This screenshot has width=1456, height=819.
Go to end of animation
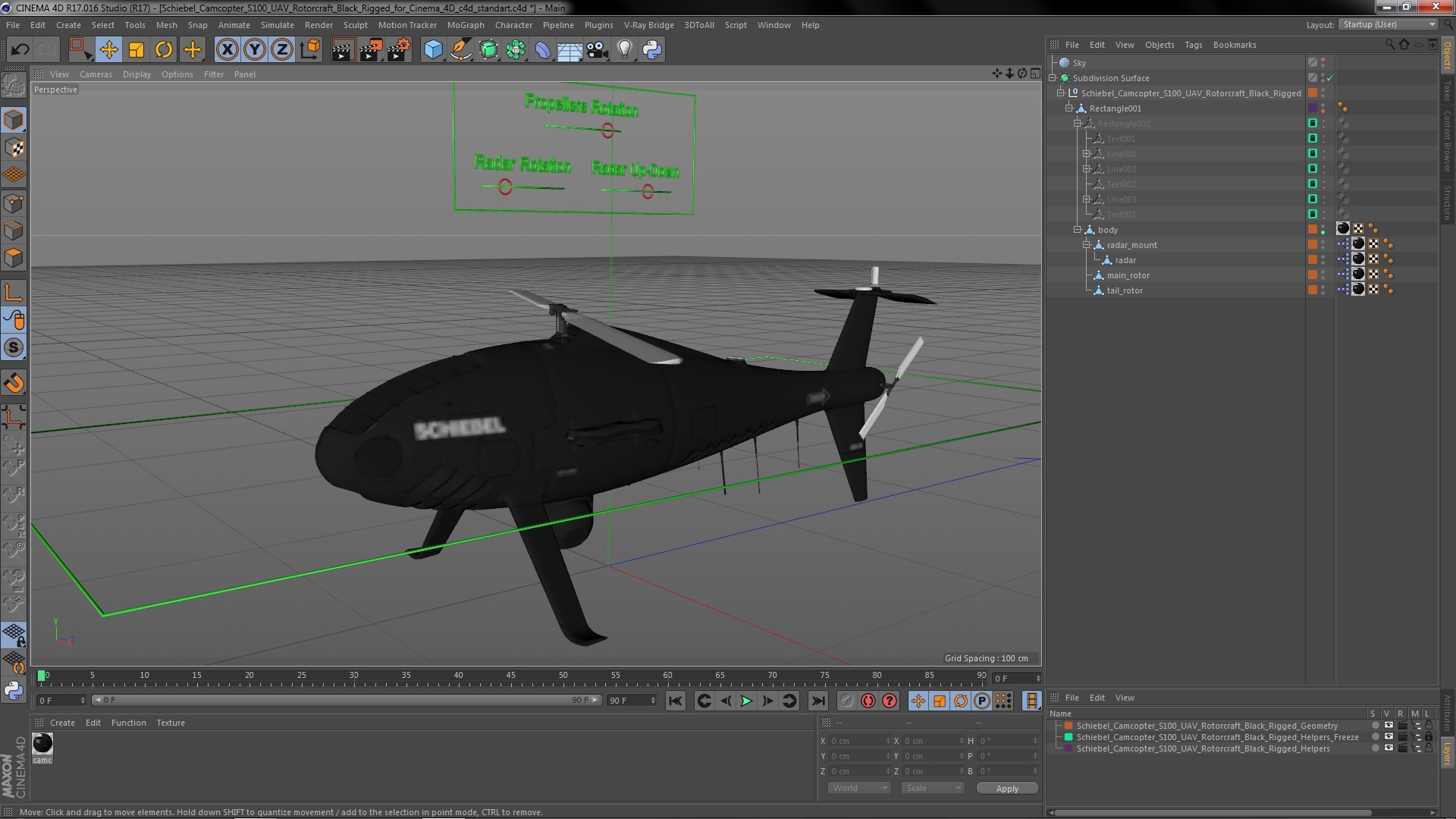817,701
